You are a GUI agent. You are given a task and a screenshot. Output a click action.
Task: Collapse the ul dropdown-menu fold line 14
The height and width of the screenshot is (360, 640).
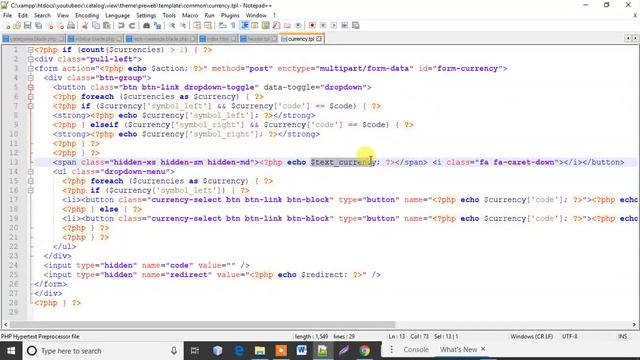pos(31,172)
